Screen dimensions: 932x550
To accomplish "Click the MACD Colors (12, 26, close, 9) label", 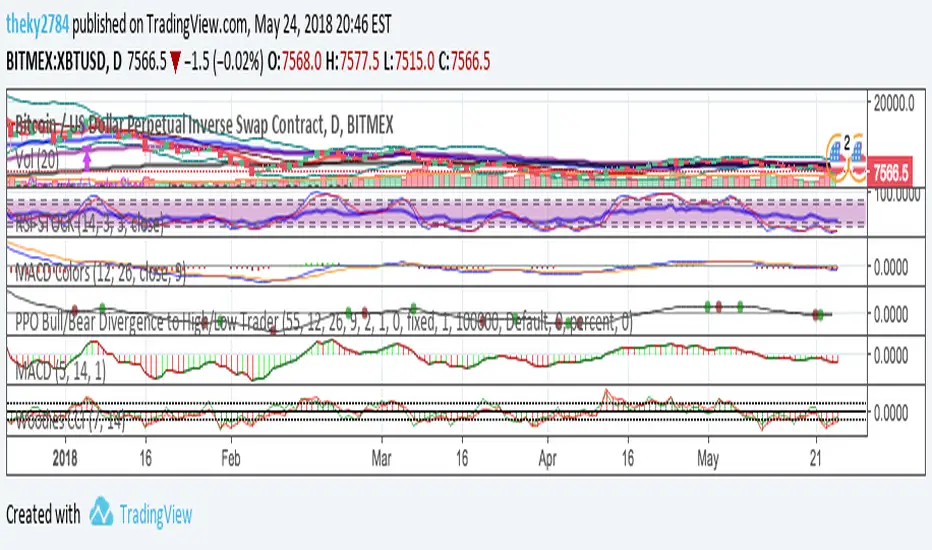I will point(100,273).
